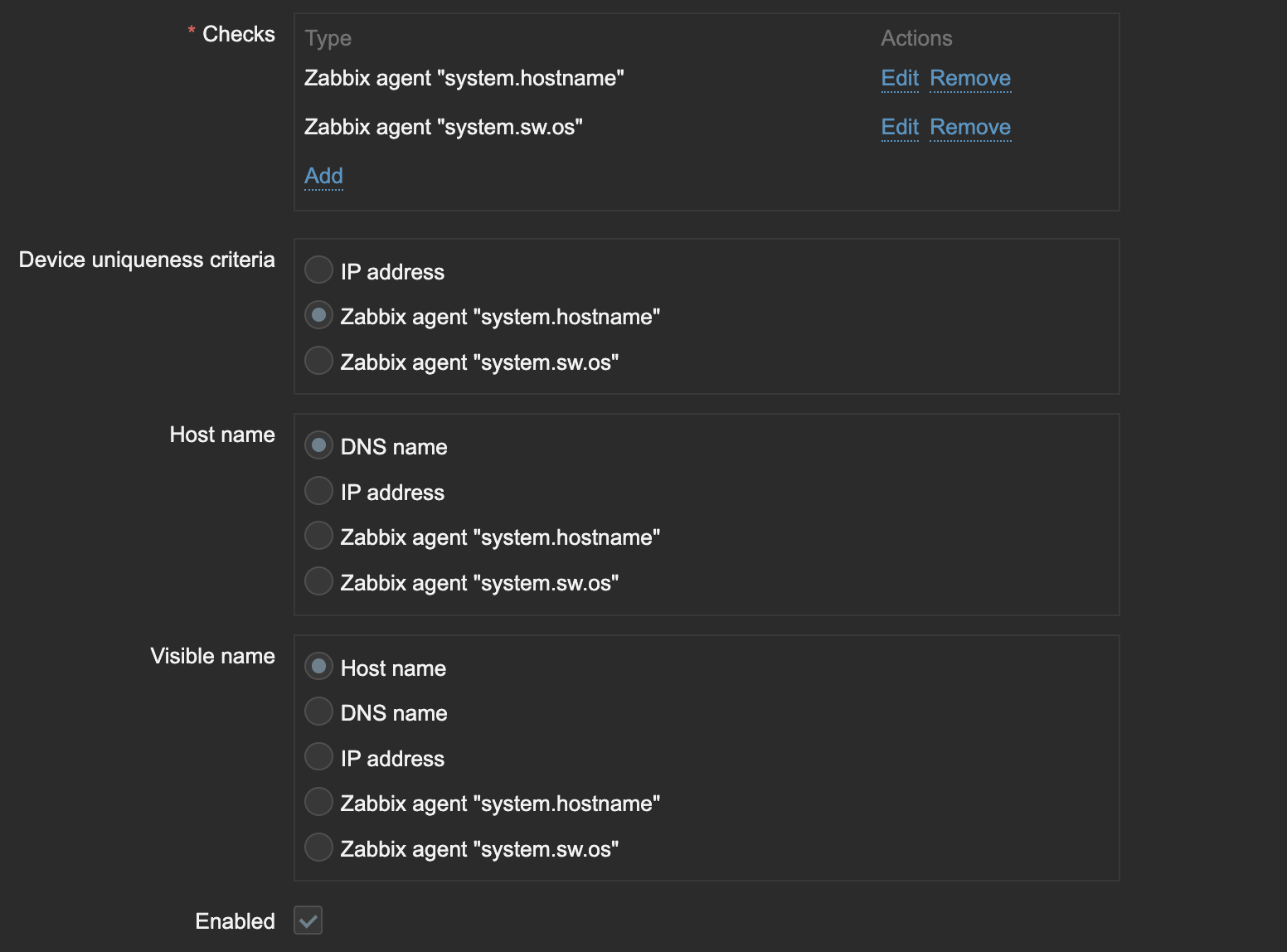This screenshot has height=952, width=1287.
Task: Click the Actions column header in Checks
Action: point(916,38)
